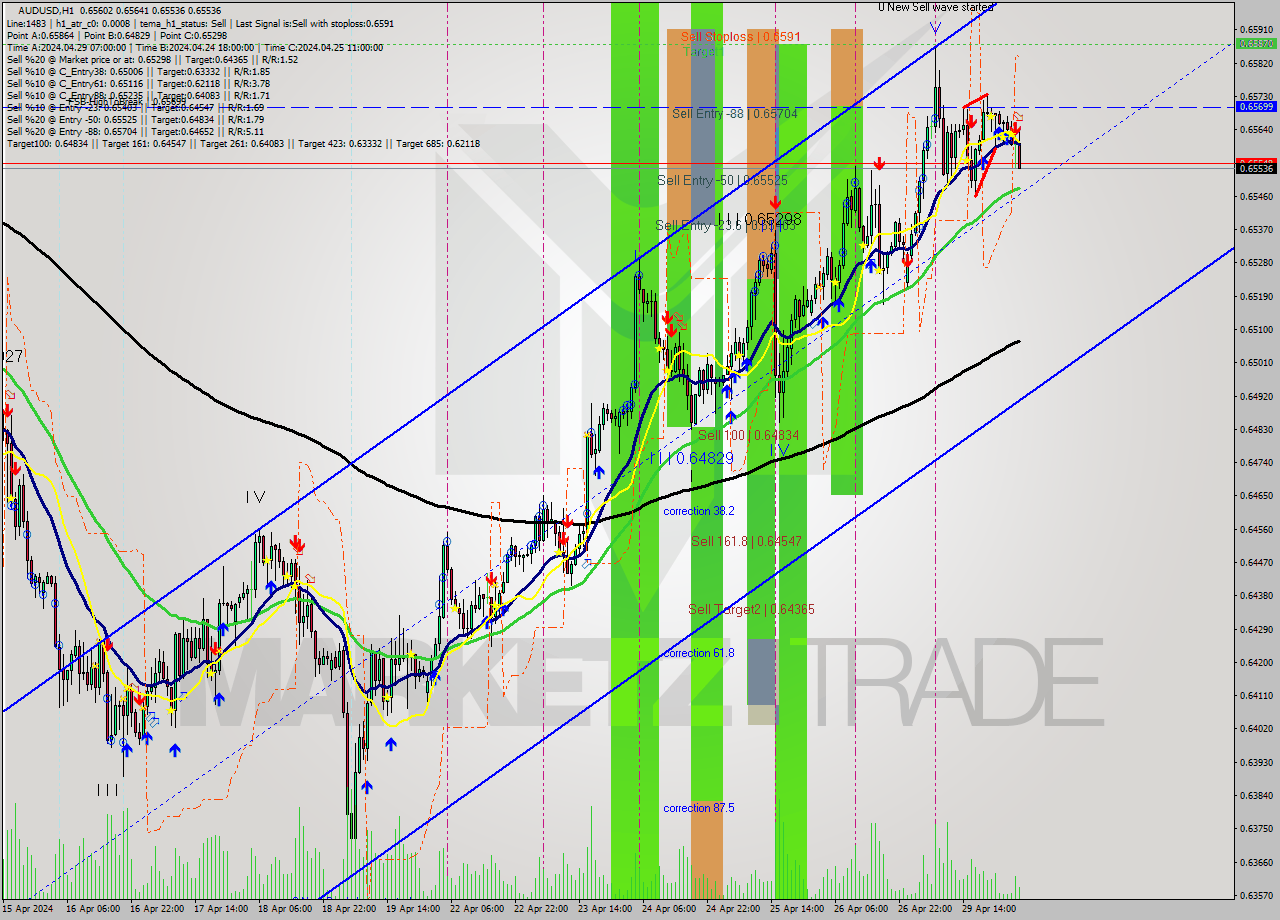Image resolution: width=1280 pixels, height=920 pixels.
Task: Click the 'Sell %20 @ Entry -88' line
Action: tap(135, 132)
